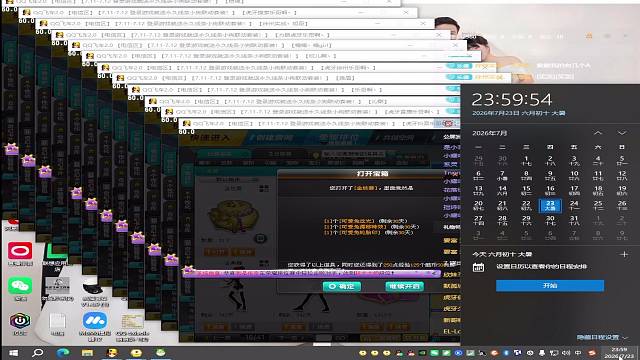
Task: Switch to the QQ飞车 racer taskbar icon
Action: (x=112, y=353)
